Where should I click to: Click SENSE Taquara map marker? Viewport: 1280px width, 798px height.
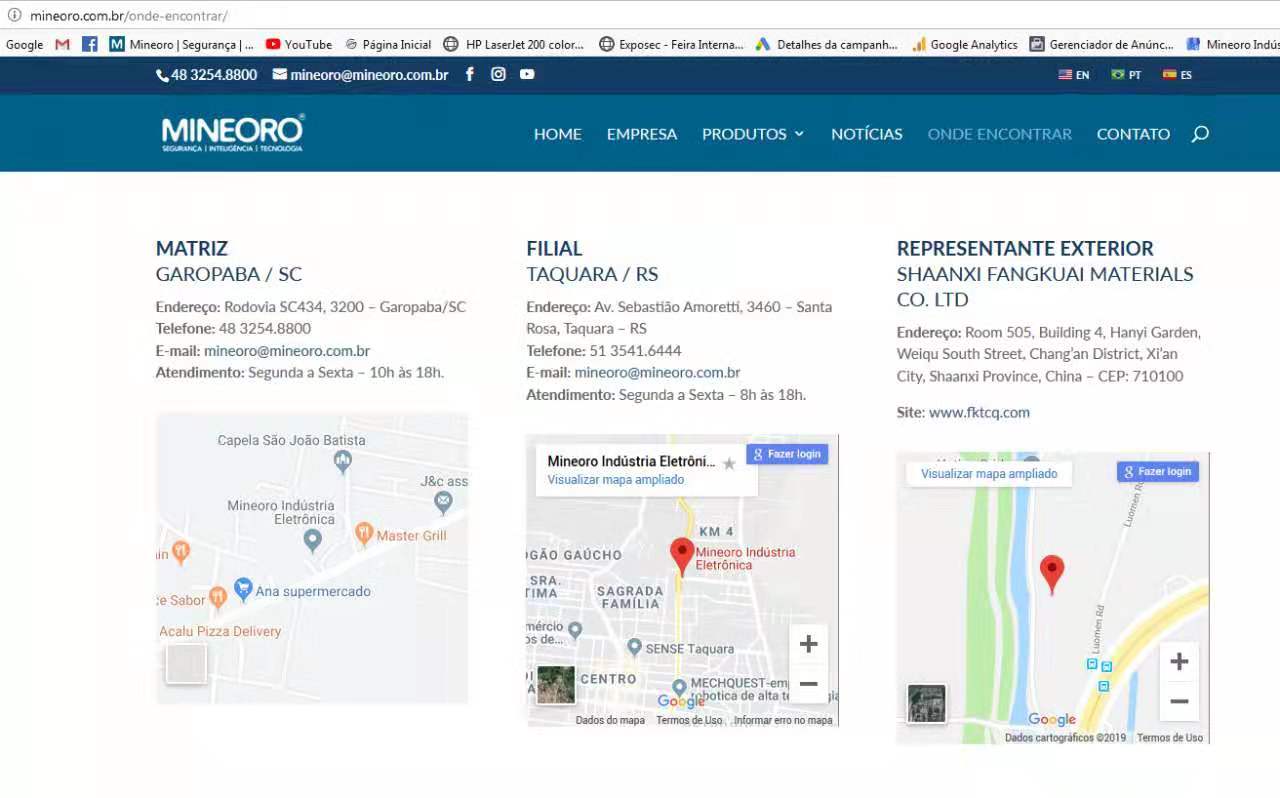click(634, 647)
